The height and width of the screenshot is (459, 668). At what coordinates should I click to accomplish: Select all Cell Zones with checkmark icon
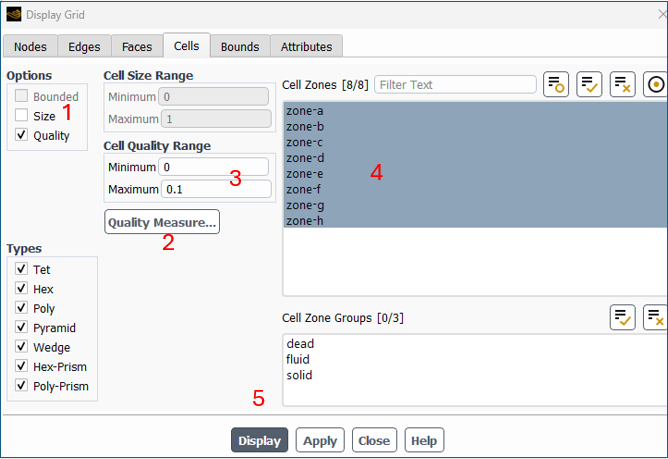pos(589,85)
